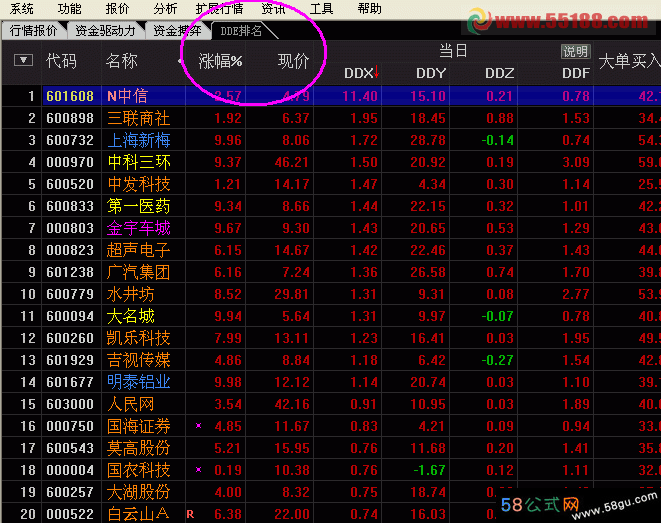Select stock 水井坊
Image resolution: width=661 pixels, height=523 pixels.
click(131, 294)
